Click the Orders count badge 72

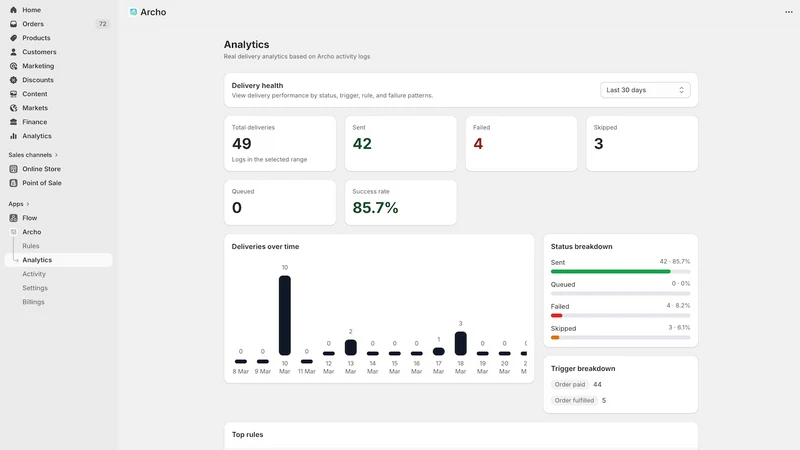[x=103, y=24]
